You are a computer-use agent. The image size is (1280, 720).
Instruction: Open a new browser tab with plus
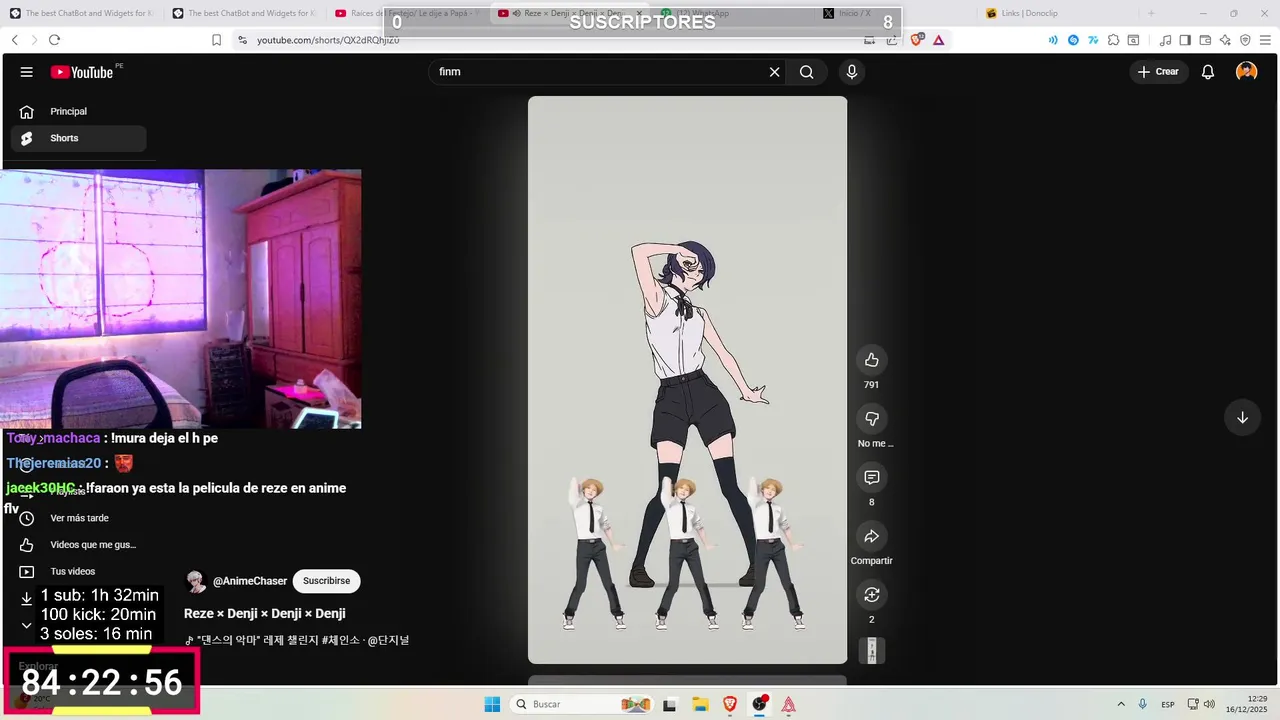[1151, 13]
